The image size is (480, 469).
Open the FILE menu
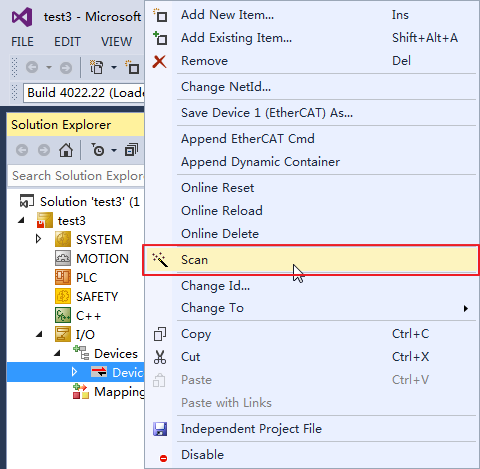click(x=22, y=42)
